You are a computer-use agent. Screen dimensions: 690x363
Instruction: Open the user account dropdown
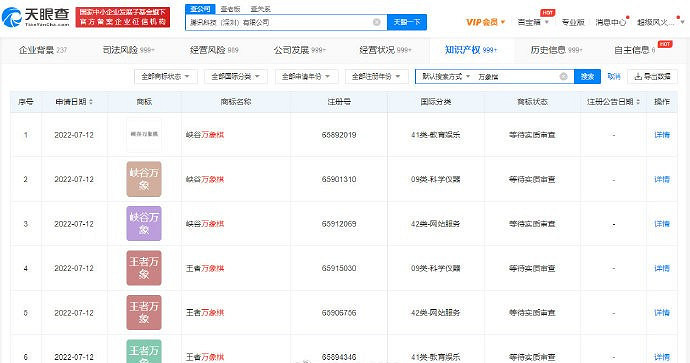click(x=660, y=22)
